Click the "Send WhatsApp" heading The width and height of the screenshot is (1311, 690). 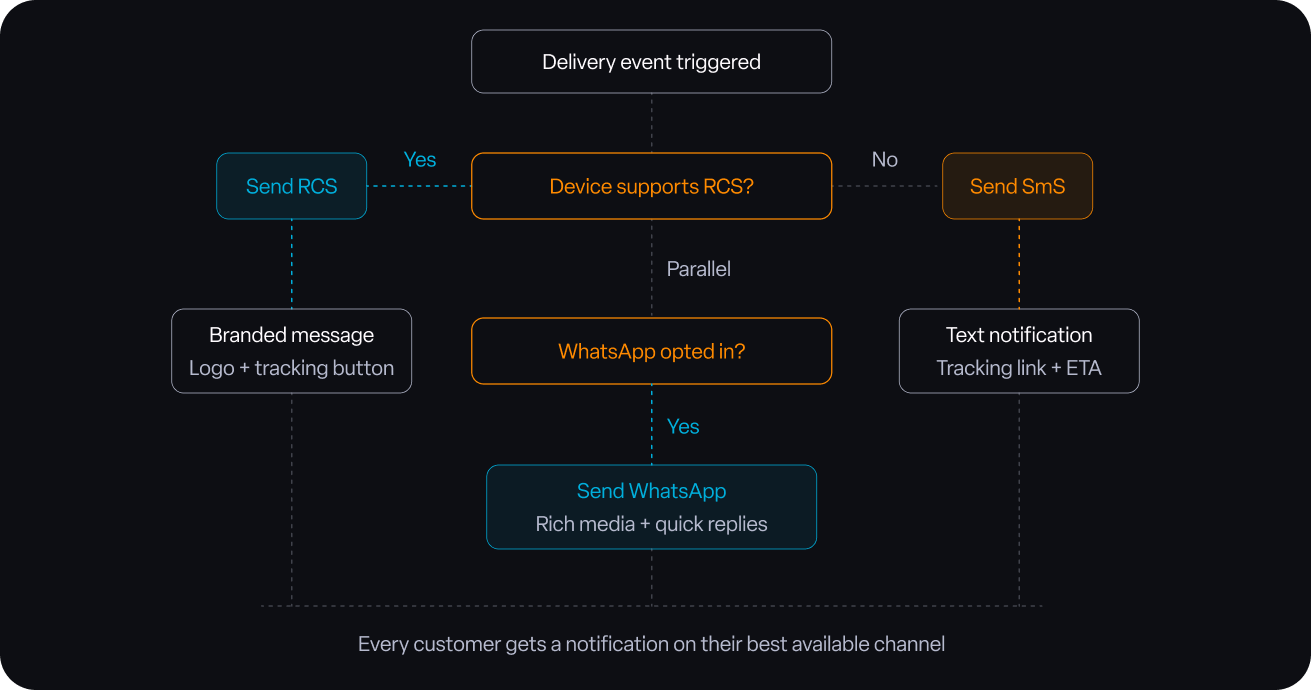[651, 491]
